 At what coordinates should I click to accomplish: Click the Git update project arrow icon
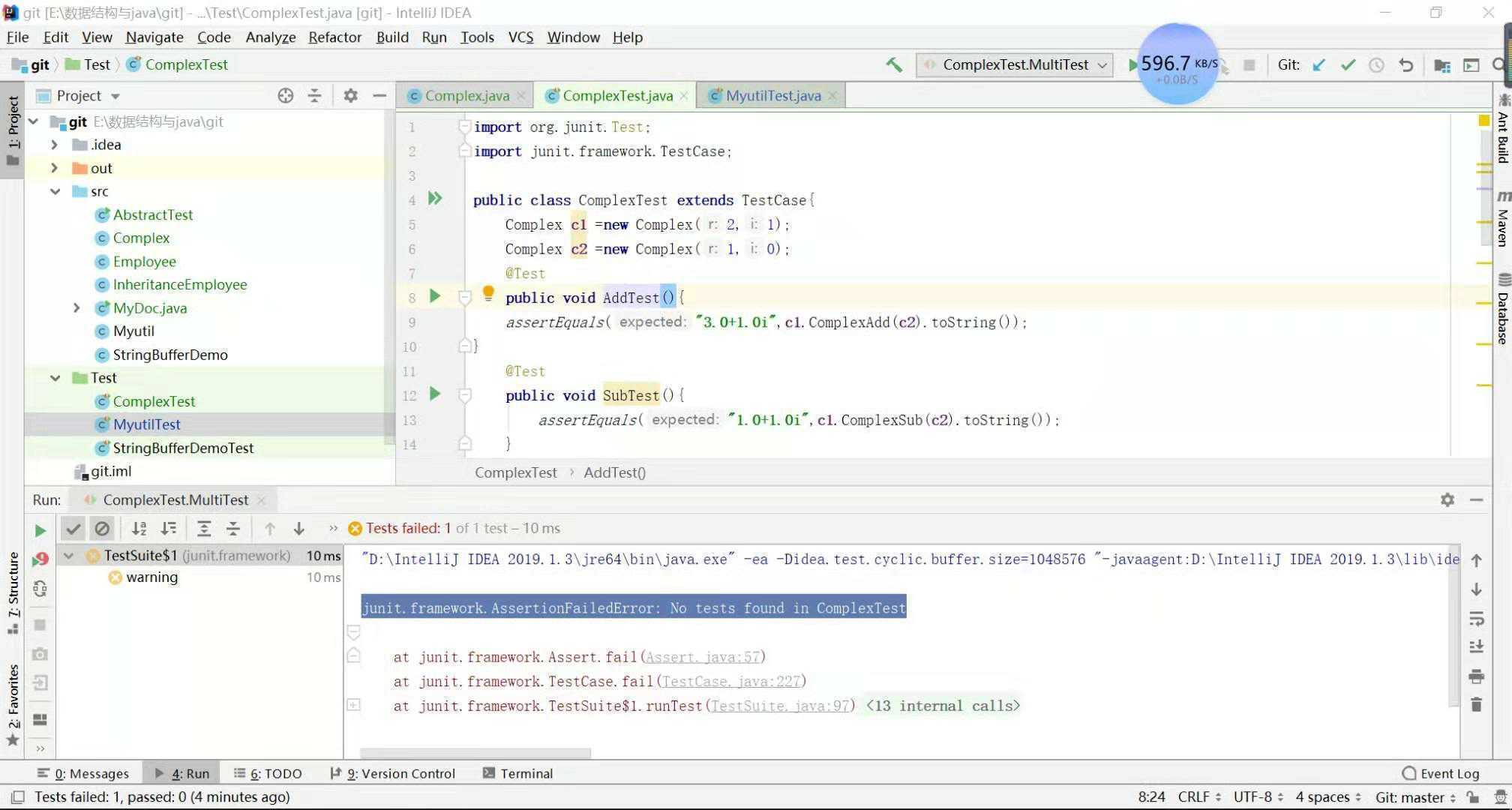(x=1319, y=65)
